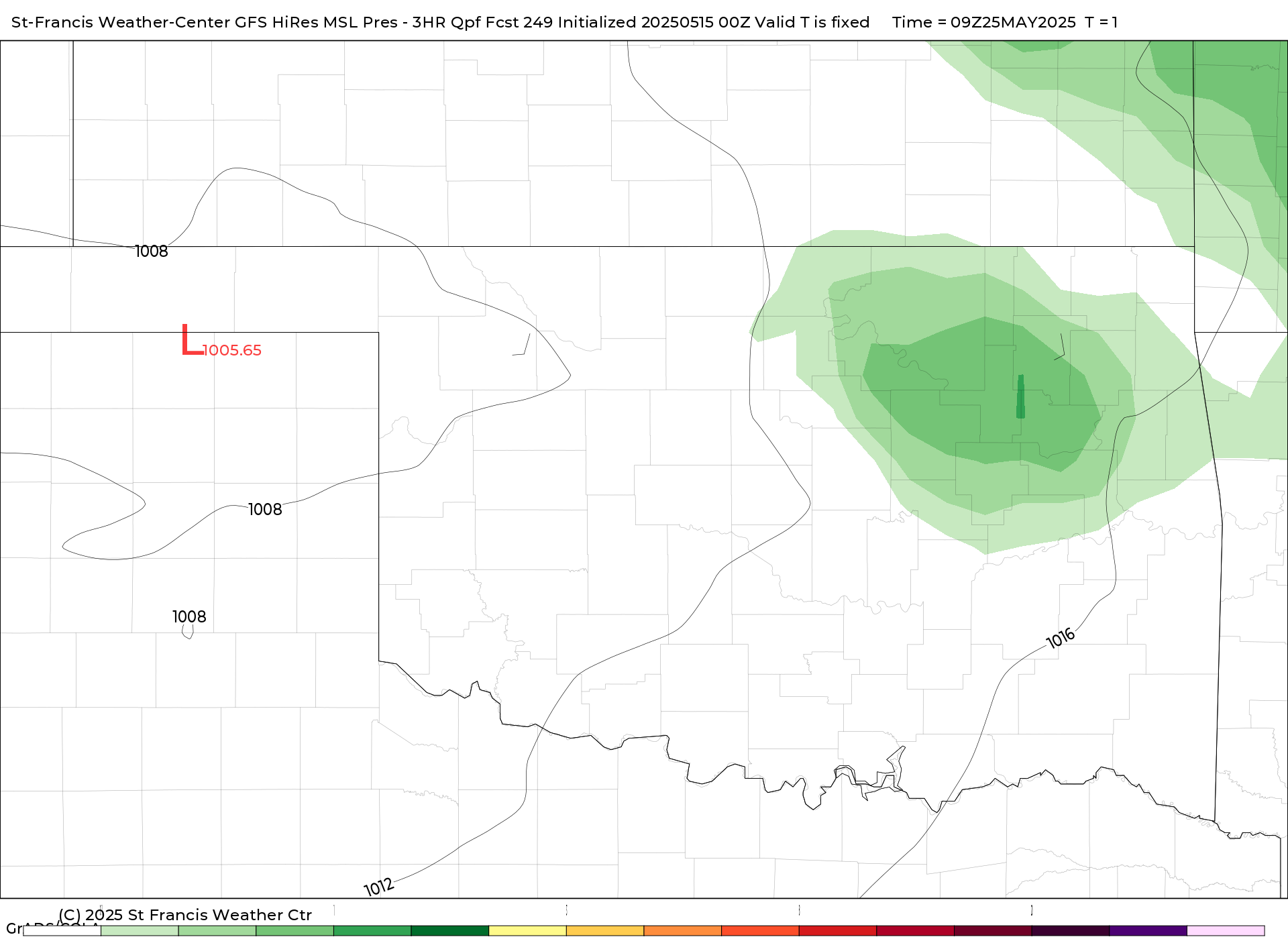Click the medium green legend swatch
The height and width of the screenshot is (939, 1288).
(294, 931)
